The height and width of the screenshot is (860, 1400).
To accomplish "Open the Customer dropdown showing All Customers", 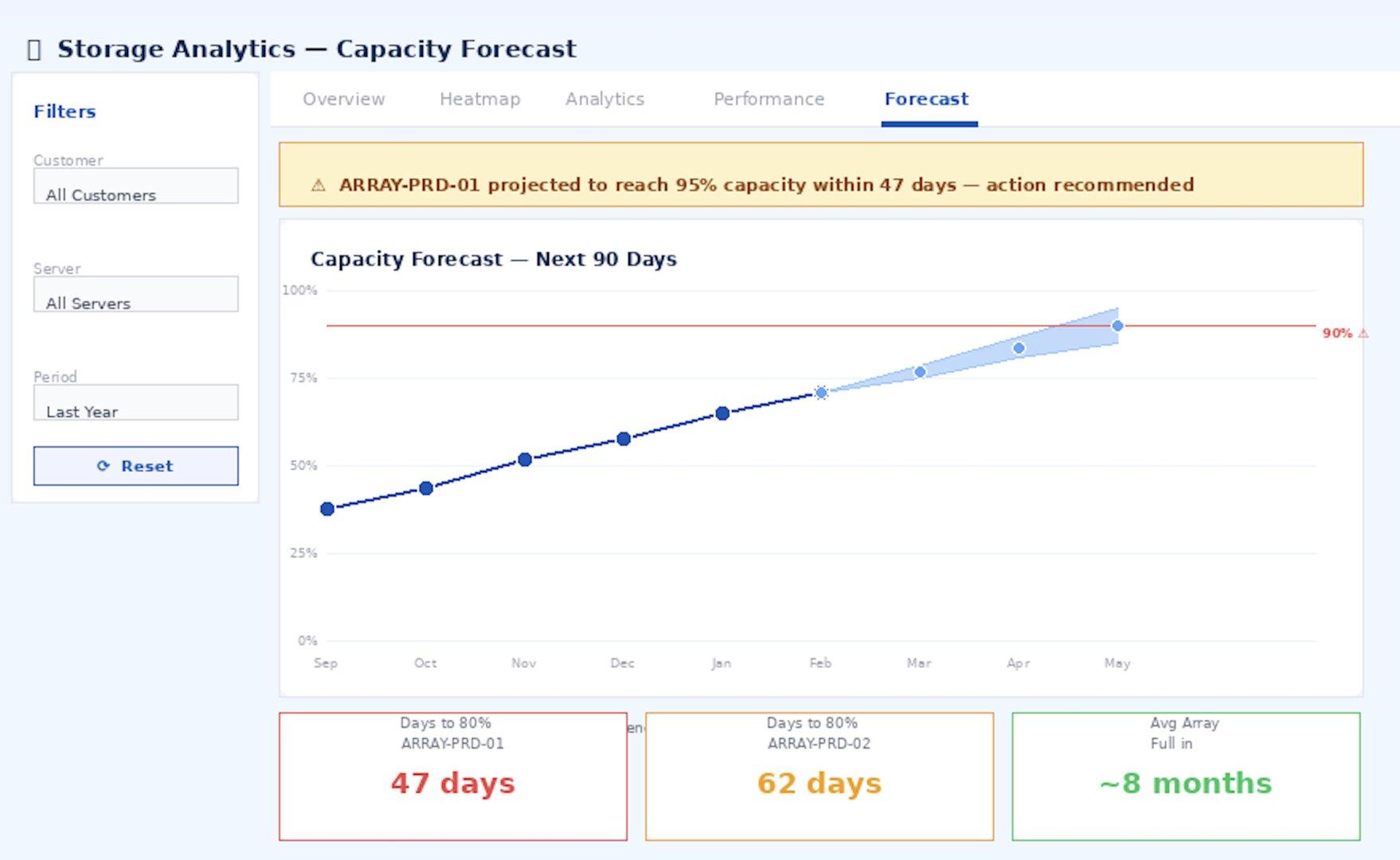I will (135, 186).
